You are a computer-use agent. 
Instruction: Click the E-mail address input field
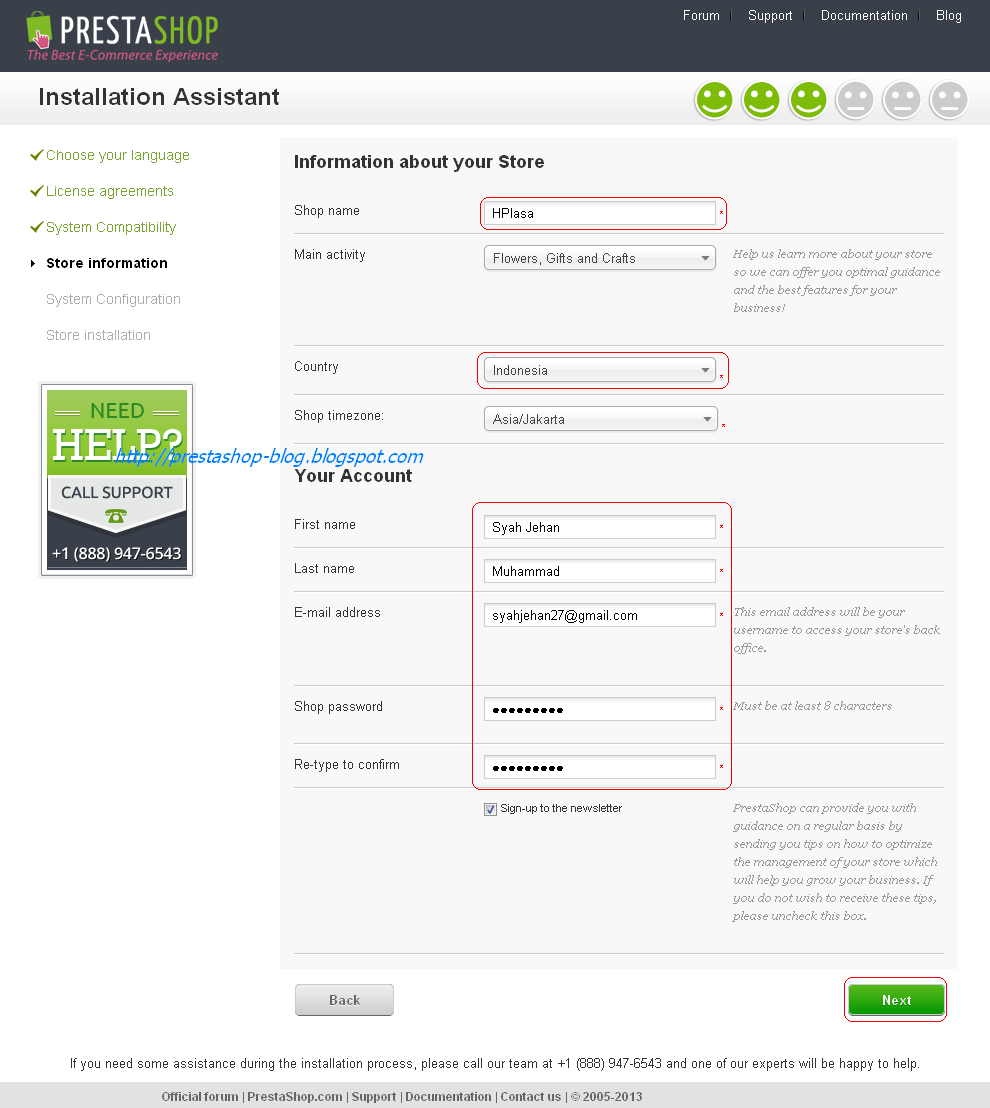(600, 615)
